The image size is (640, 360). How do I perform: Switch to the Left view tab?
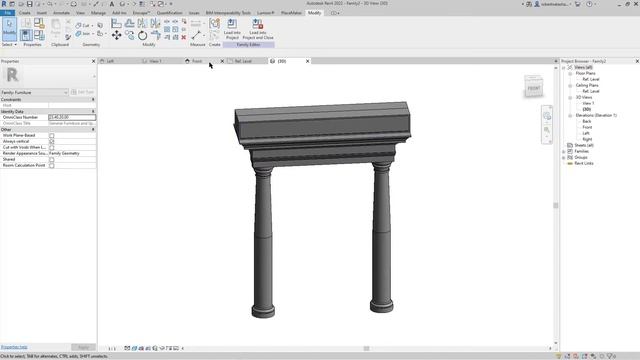tap(110, 61)
